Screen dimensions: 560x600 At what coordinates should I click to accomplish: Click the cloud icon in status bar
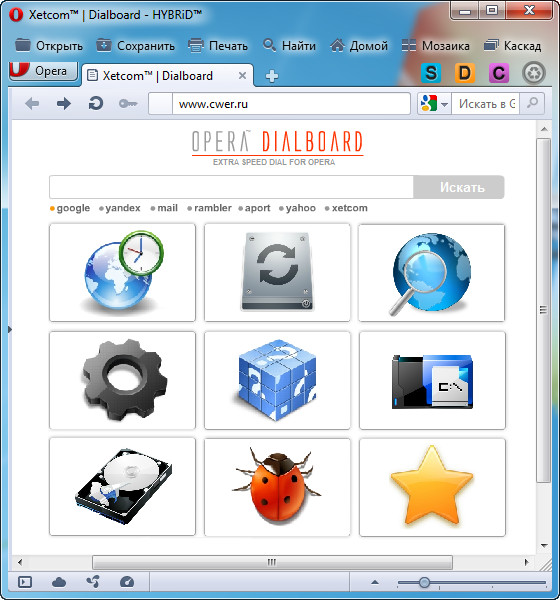pos(59,582)
